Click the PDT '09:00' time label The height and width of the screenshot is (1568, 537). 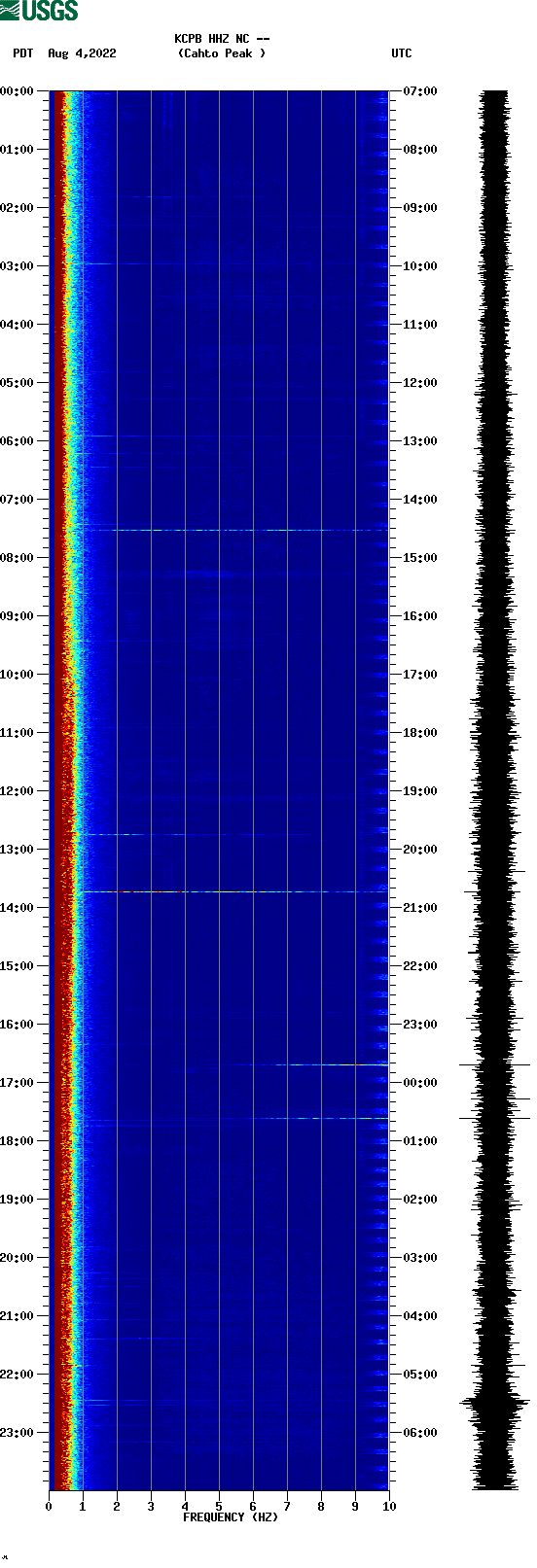click(x=18, y=616)
